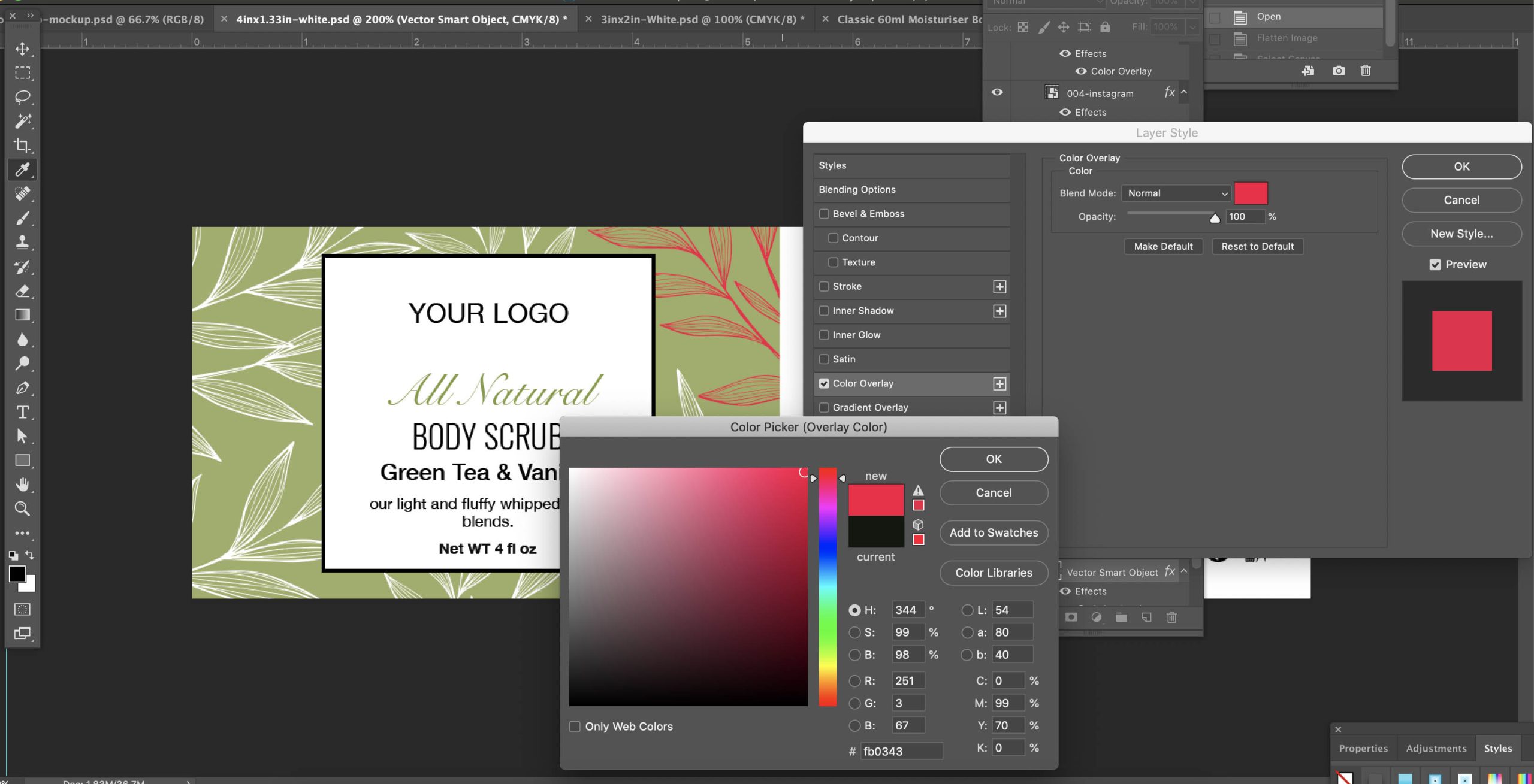Image resolution: width=1534 pixels, height=784 pixels.
Task: Select the Lasso tool
Action: pos(22,97)
